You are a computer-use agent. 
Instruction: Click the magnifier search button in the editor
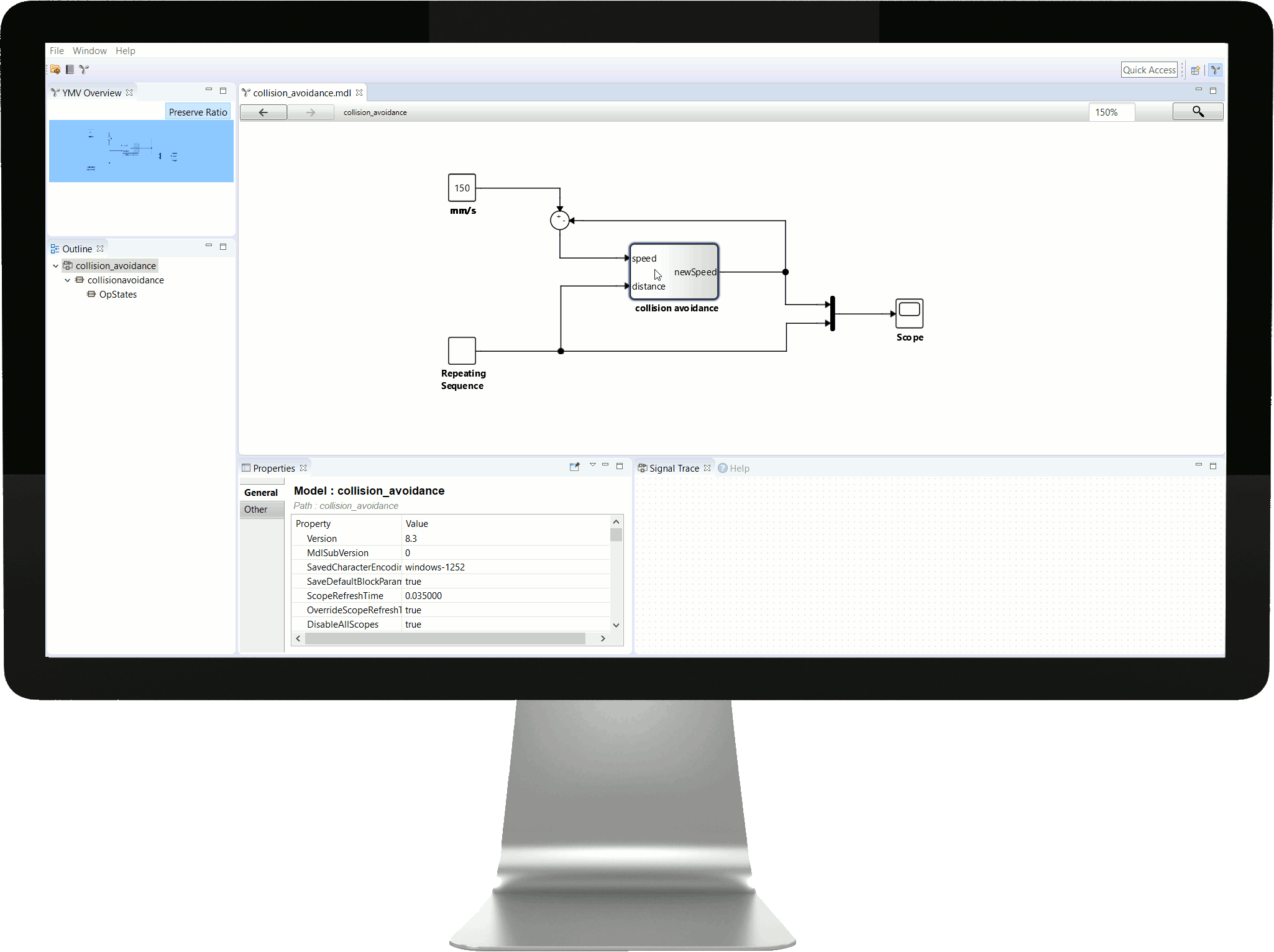click(1198, 112)
